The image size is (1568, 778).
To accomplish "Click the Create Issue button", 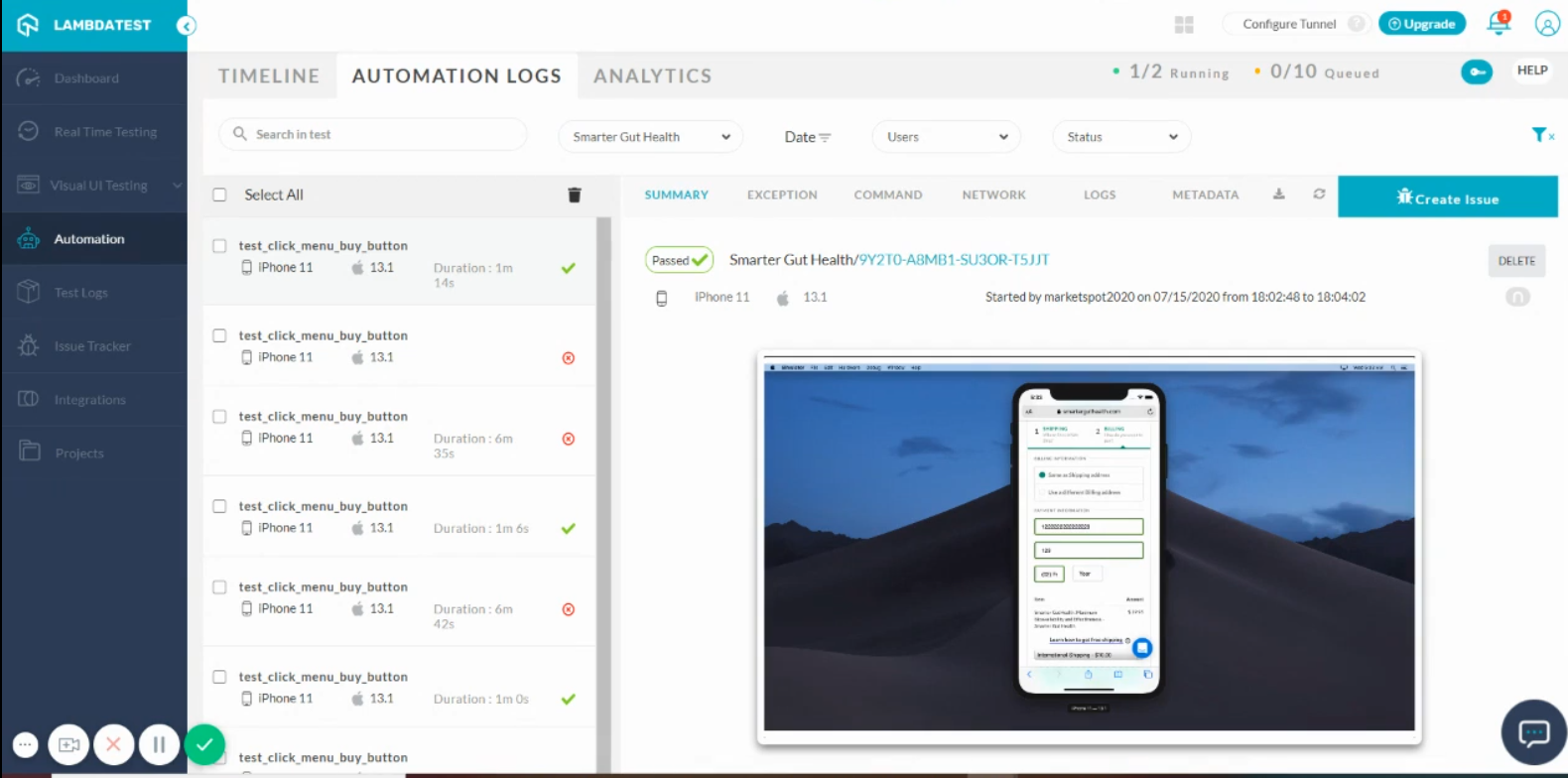I will 1447,197.
